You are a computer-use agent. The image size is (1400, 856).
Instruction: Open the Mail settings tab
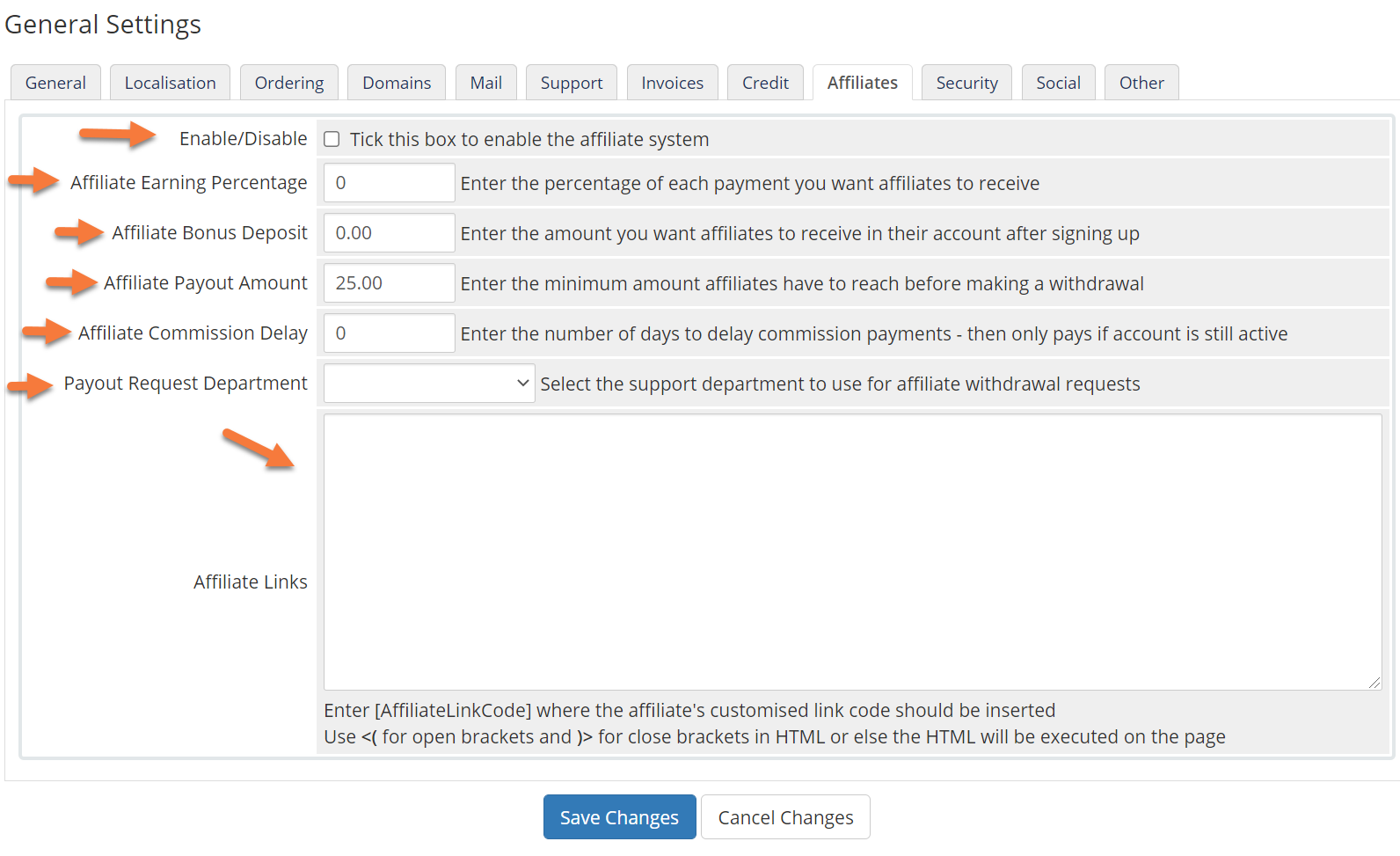[x=485, y=83]
